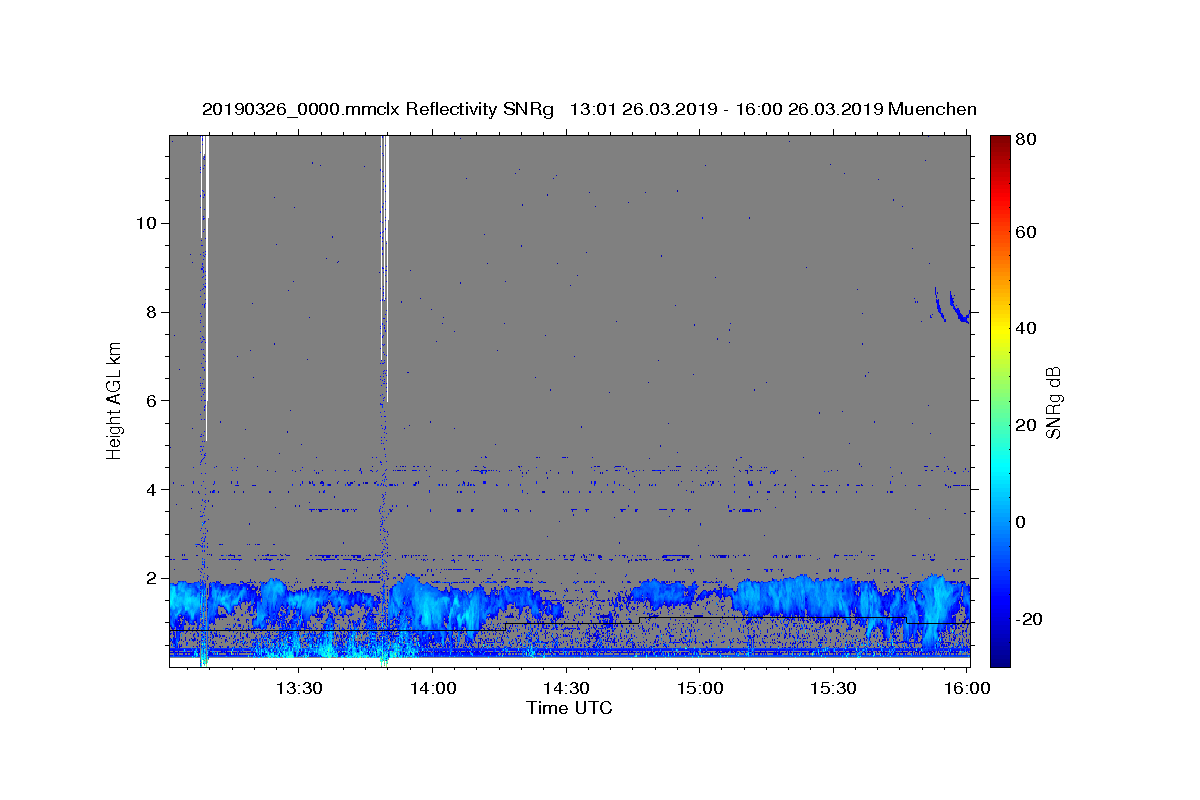Click the 14:30 time tick label
The height and width of the screenshot is (800, 1200).
(x=566, y=689)
